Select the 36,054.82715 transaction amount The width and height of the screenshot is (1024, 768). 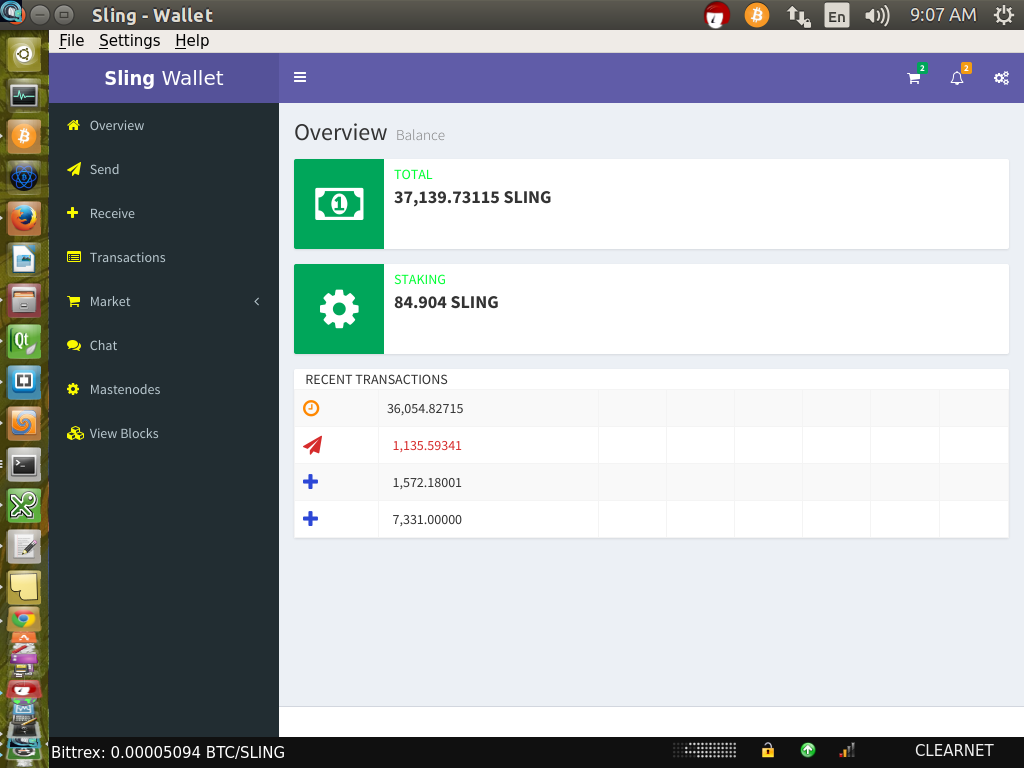[x=425, y=409]
